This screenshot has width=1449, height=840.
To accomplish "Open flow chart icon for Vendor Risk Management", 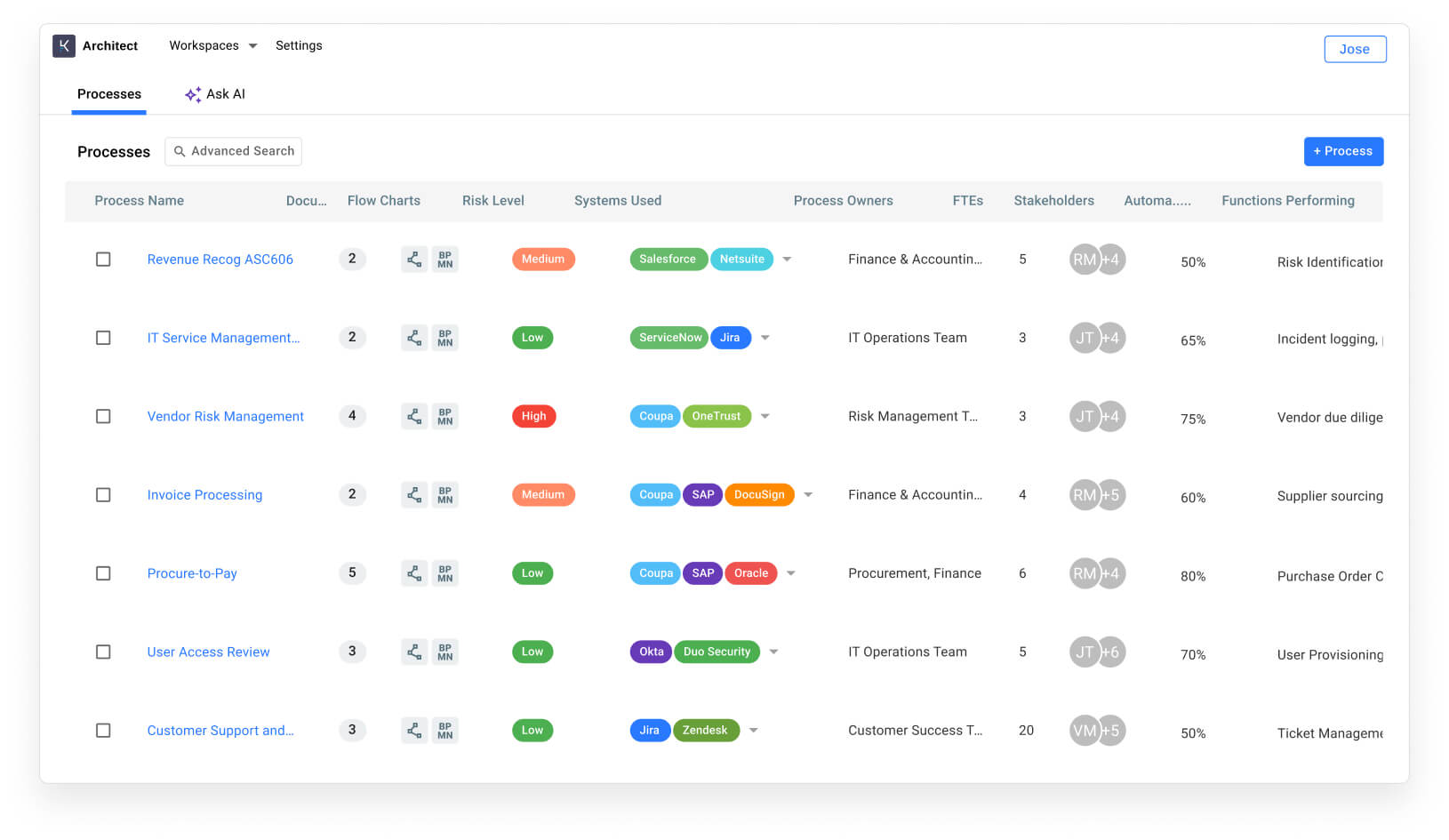I will point(414,416).
